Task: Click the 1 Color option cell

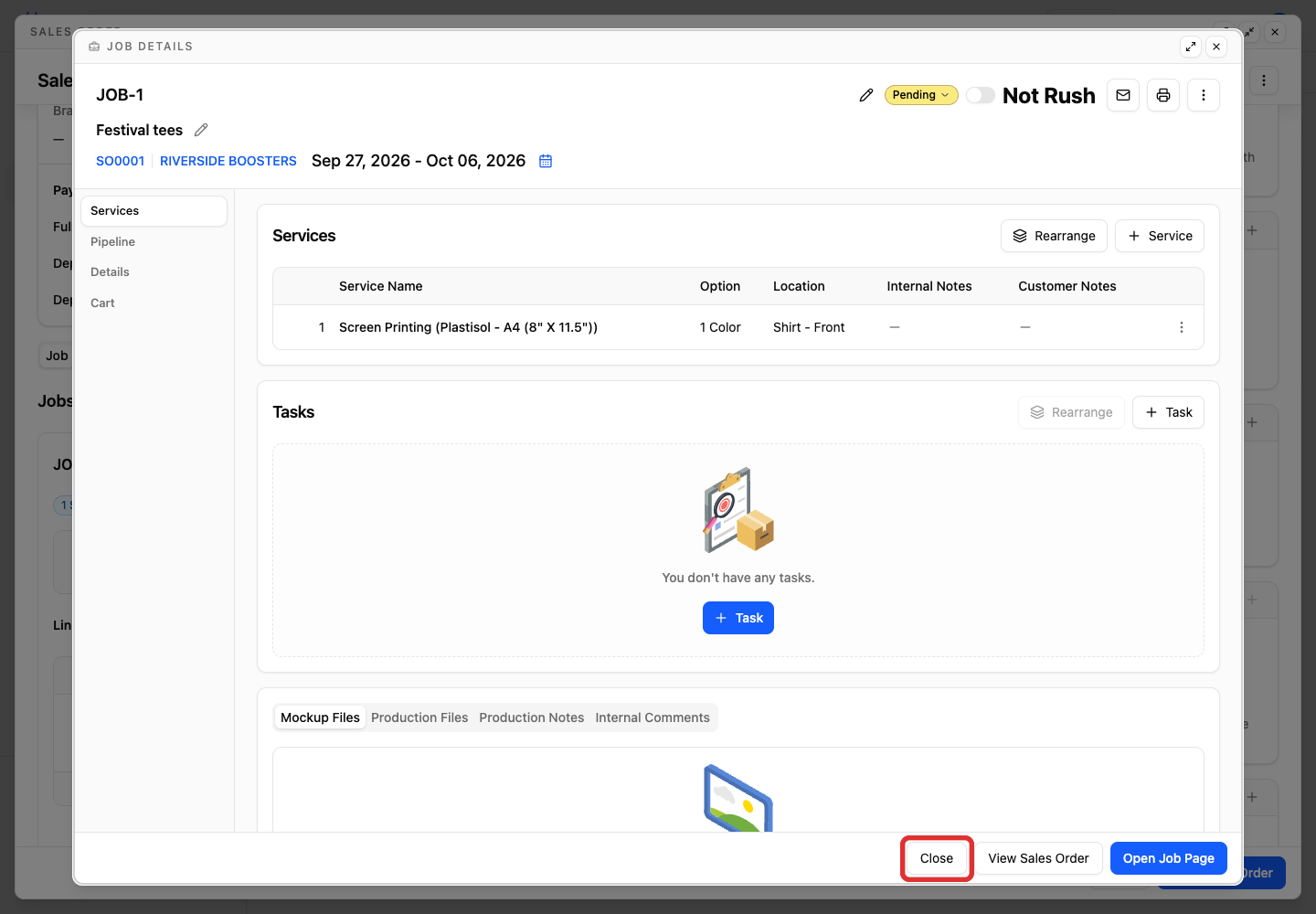Action: pos(720,327)
